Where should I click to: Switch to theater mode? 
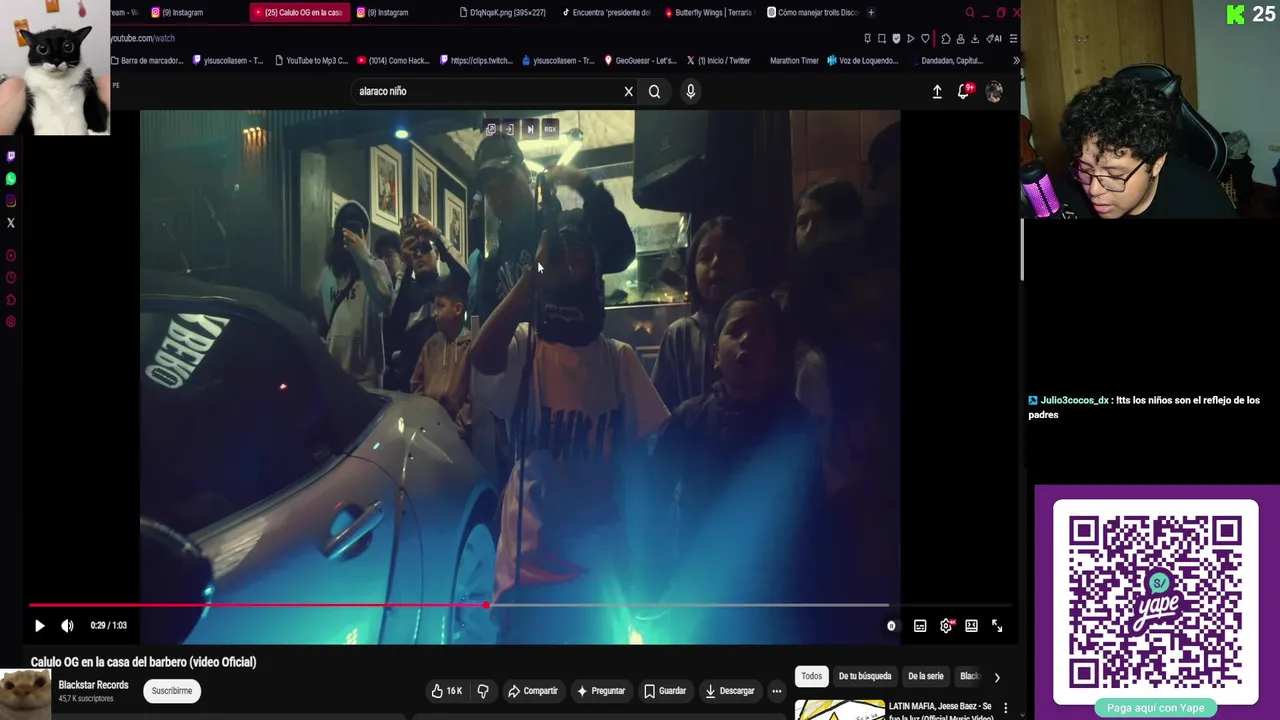click(x=971, y=626)
